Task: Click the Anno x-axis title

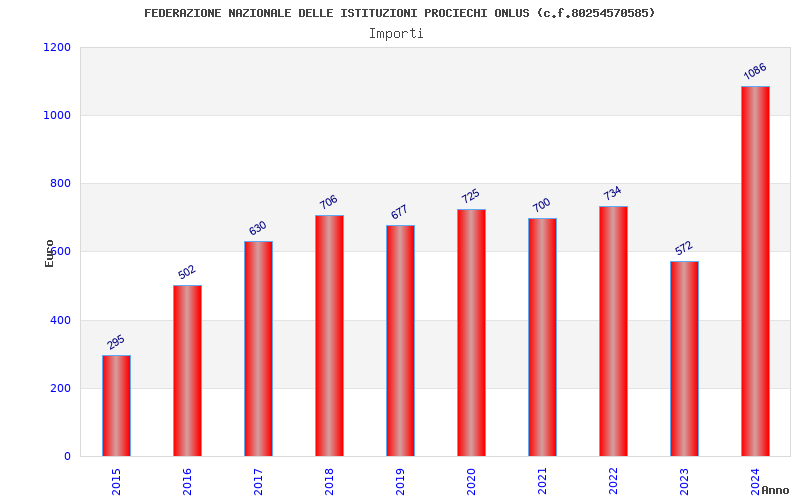Action: [775, 490]
